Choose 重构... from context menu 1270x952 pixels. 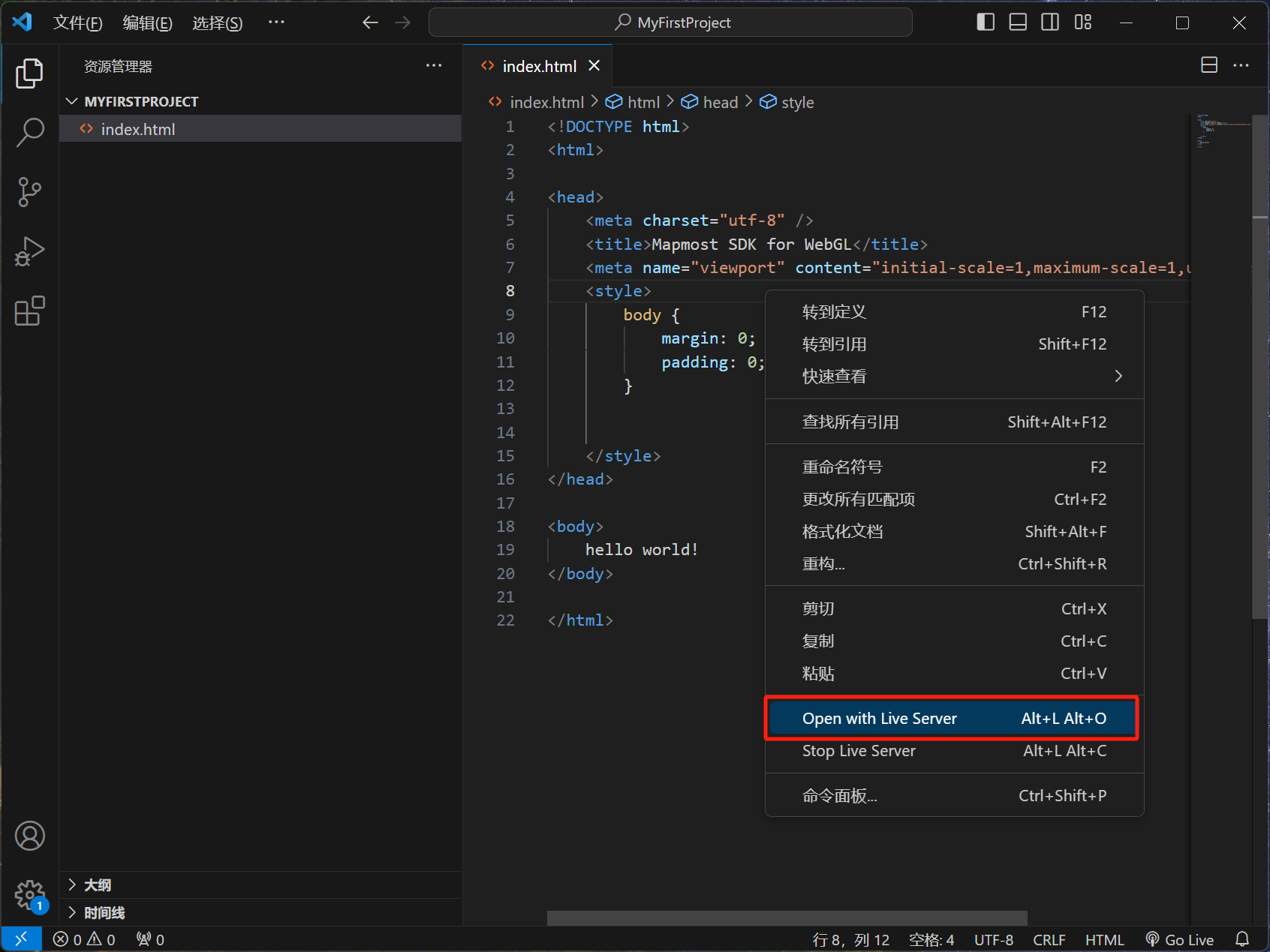coord(954,564)
